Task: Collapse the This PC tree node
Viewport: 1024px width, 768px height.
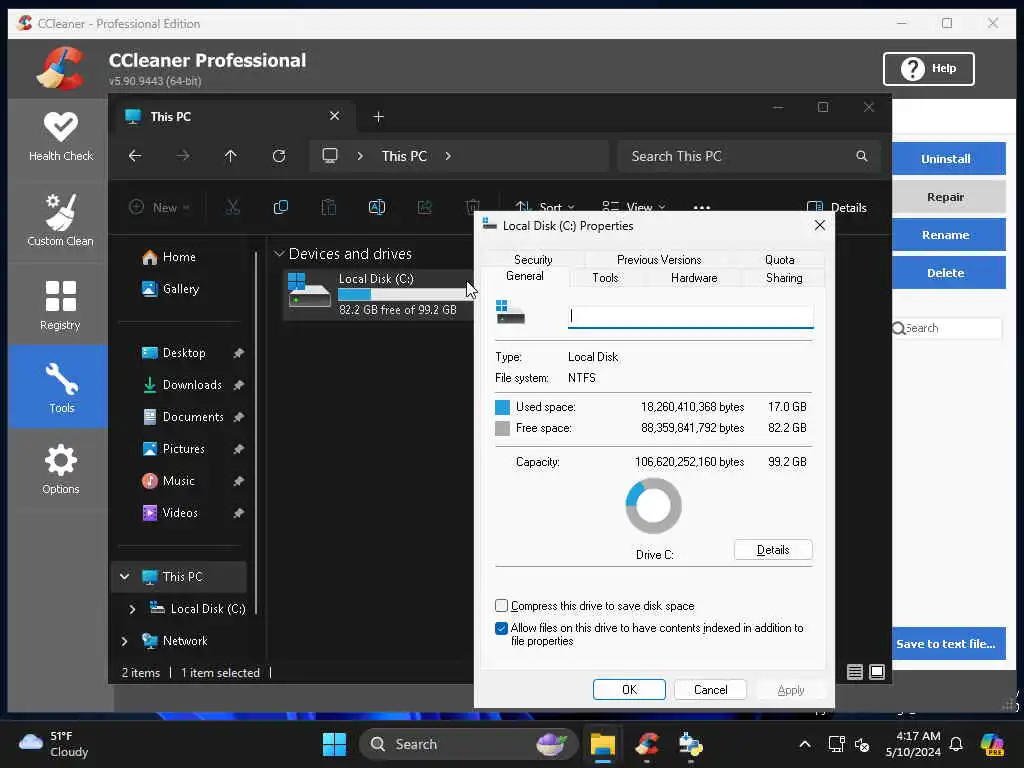Action: pyautogui.click(x=124, y=577)
